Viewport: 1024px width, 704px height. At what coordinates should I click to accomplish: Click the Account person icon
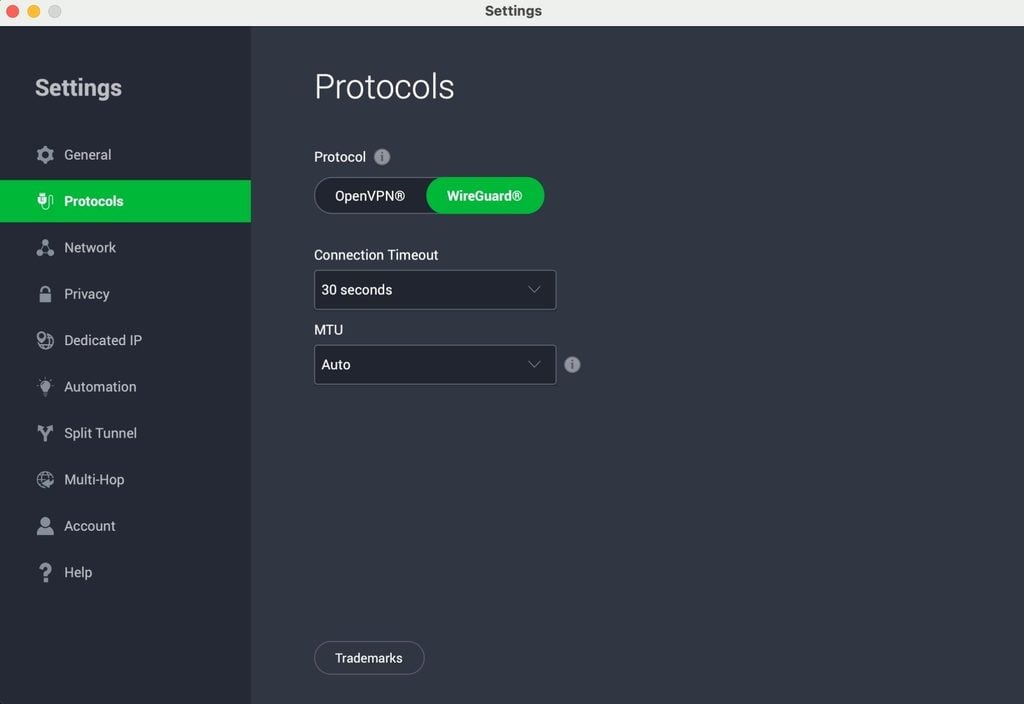[x=45, y=526]
